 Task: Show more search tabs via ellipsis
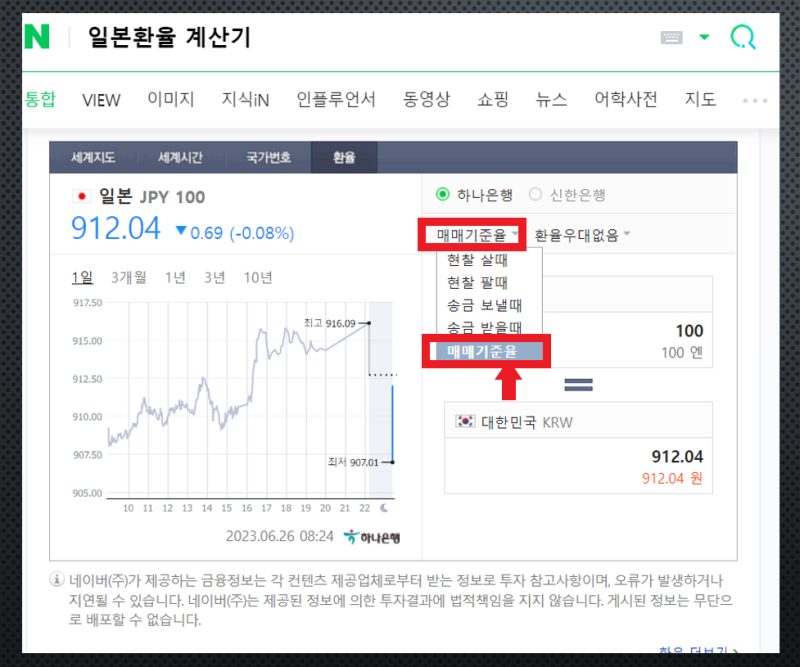pos(755,101)
